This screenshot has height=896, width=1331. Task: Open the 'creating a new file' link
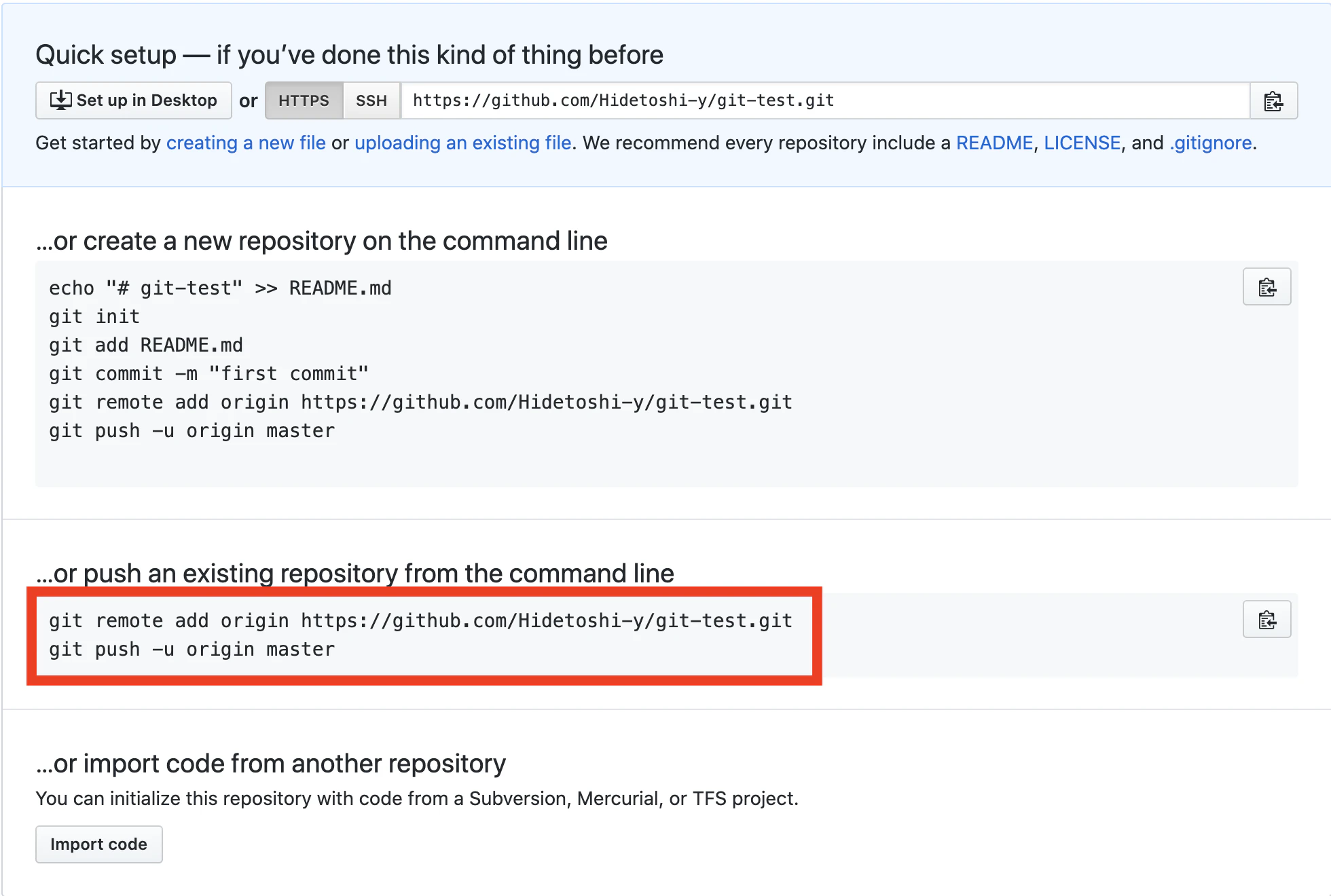[x=246, y=143]
